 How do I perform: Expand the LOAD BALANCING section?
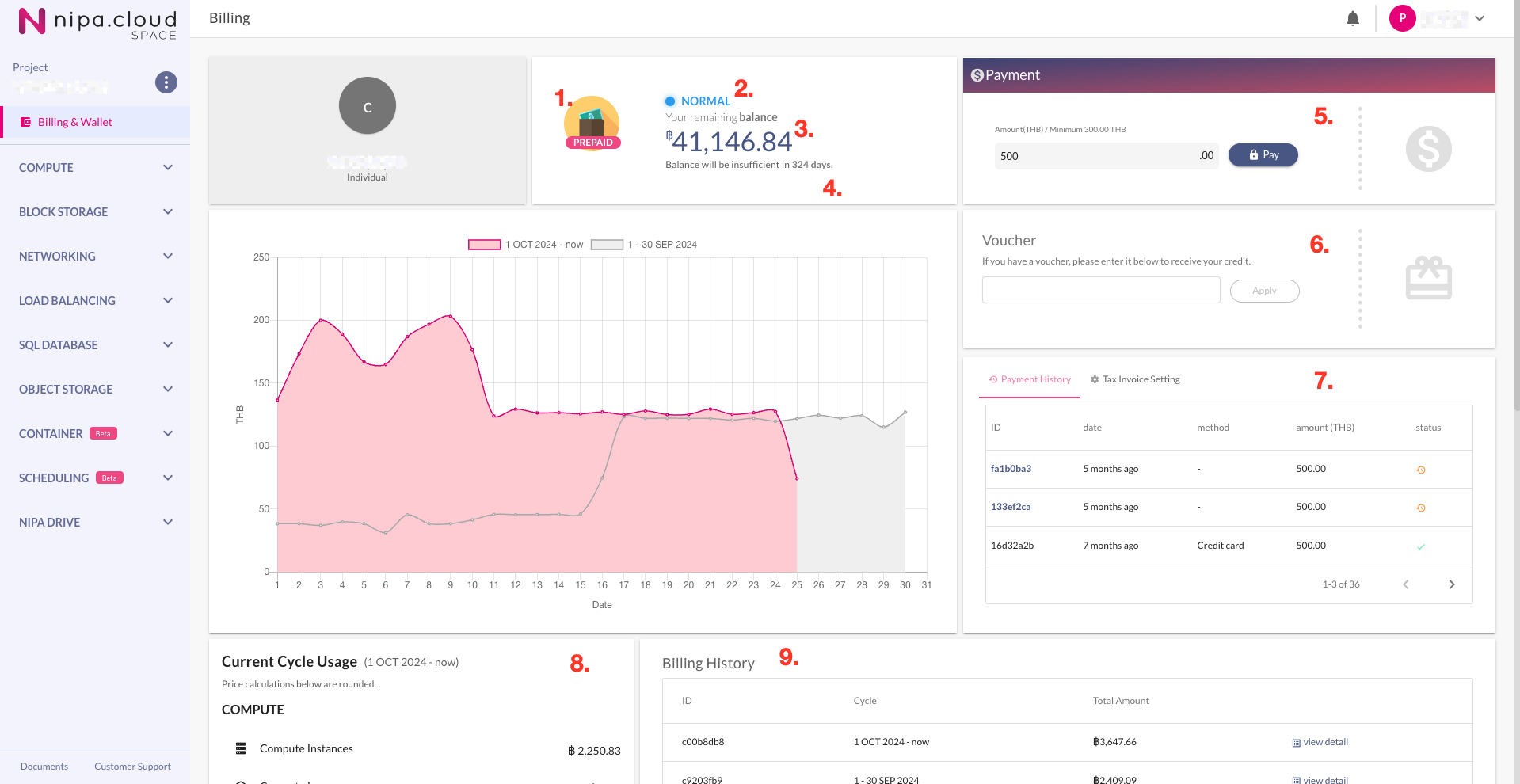click(95, 300)
